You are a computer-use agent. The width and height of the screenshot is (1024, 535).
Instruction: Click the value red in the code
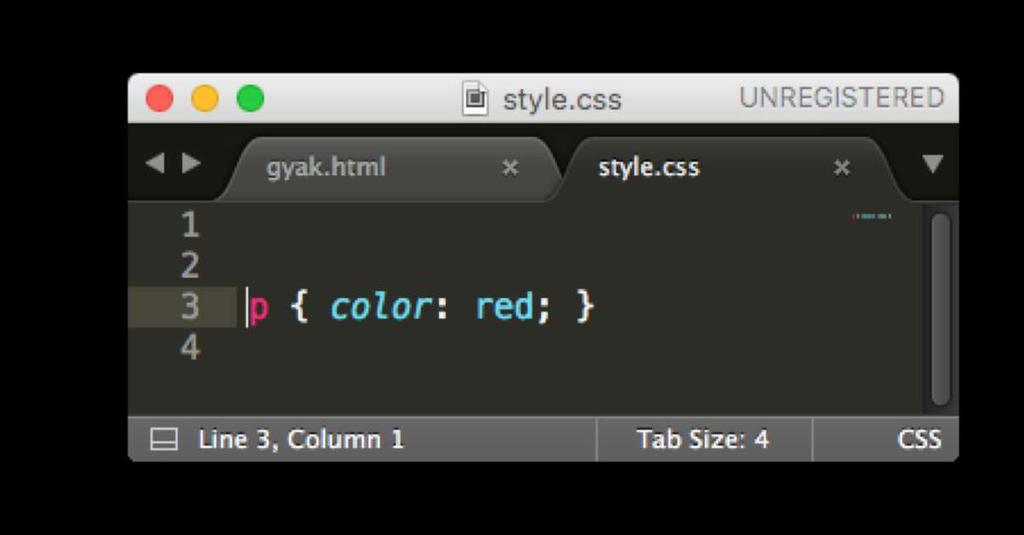[504, 307]
